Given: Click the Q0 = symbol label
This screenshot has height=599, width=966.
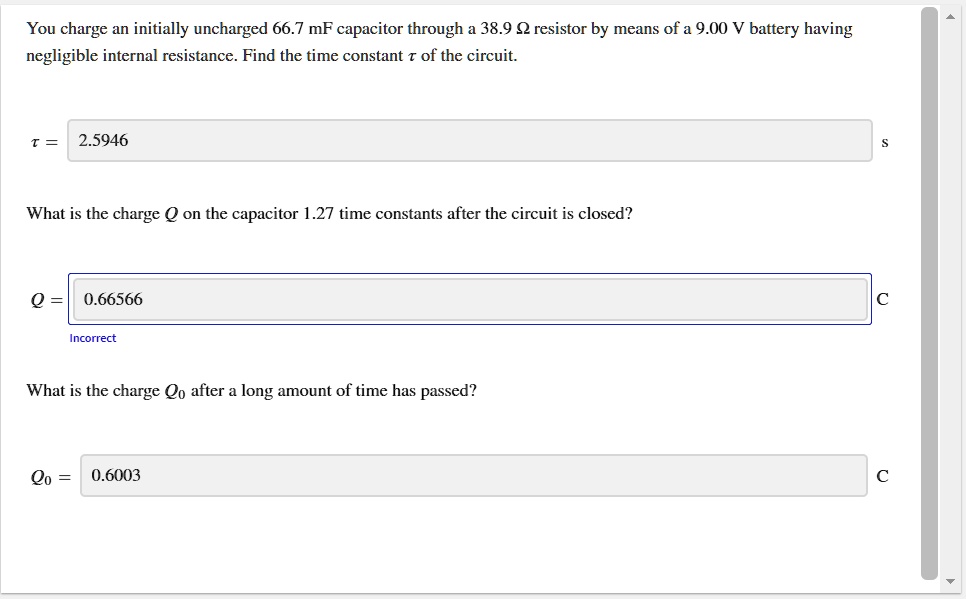Looking at the screenshot, I should point(48,476).
